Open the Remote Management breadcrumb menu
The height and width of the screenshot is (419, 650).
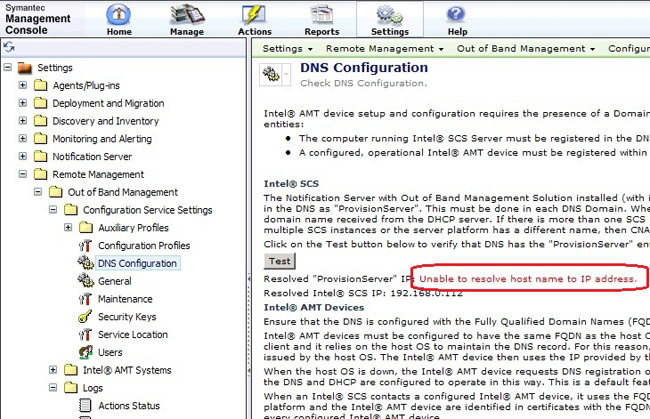(385, 48)
